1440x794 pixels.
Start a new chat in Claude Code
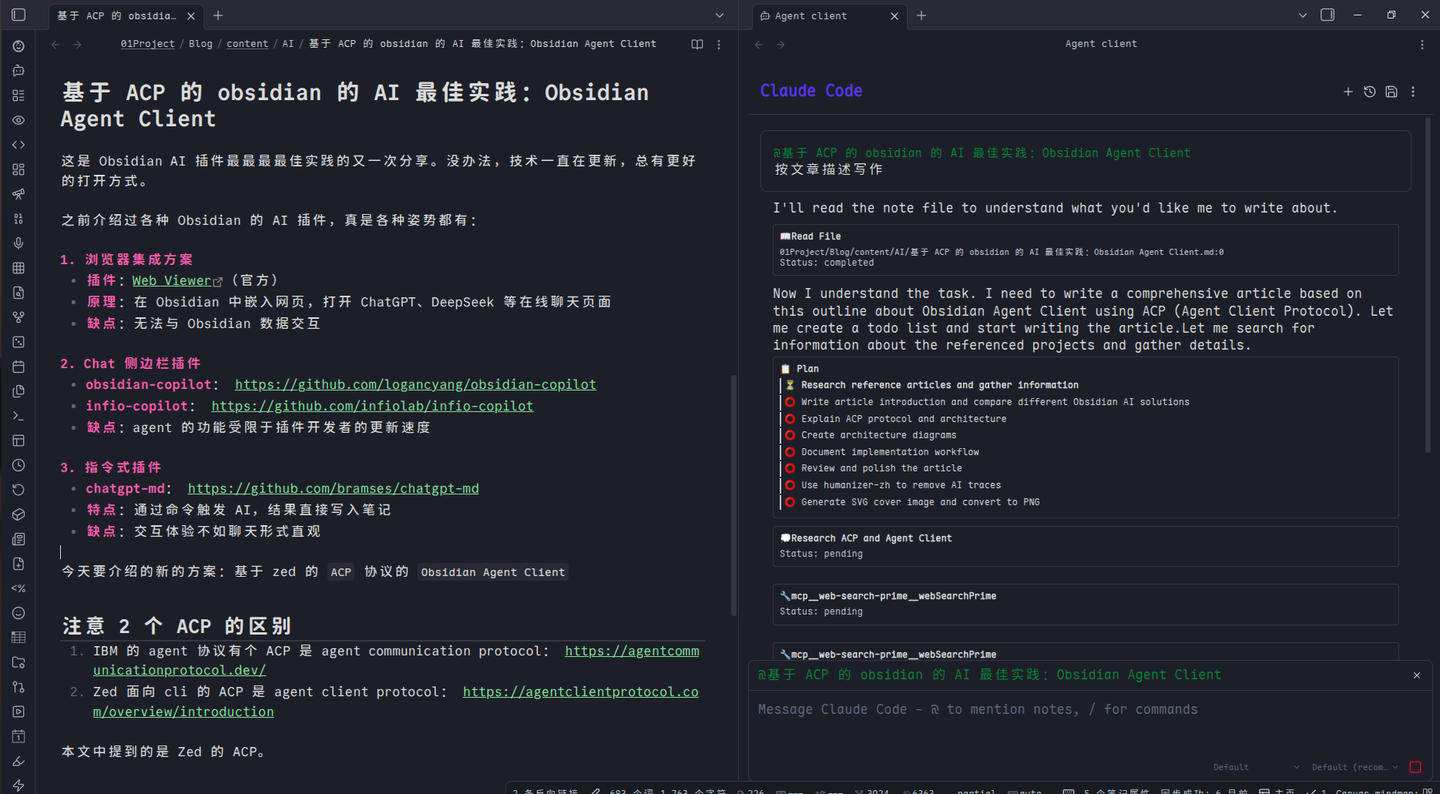point(1348,92)
